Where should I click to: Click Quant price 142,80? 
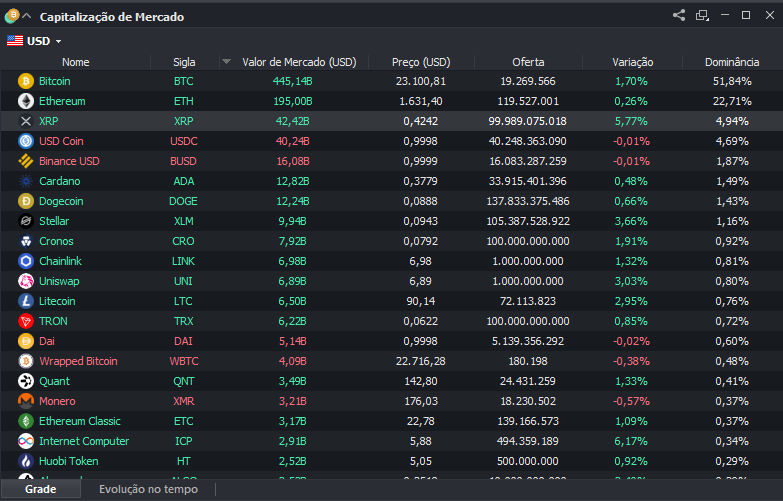coord(420,381)
